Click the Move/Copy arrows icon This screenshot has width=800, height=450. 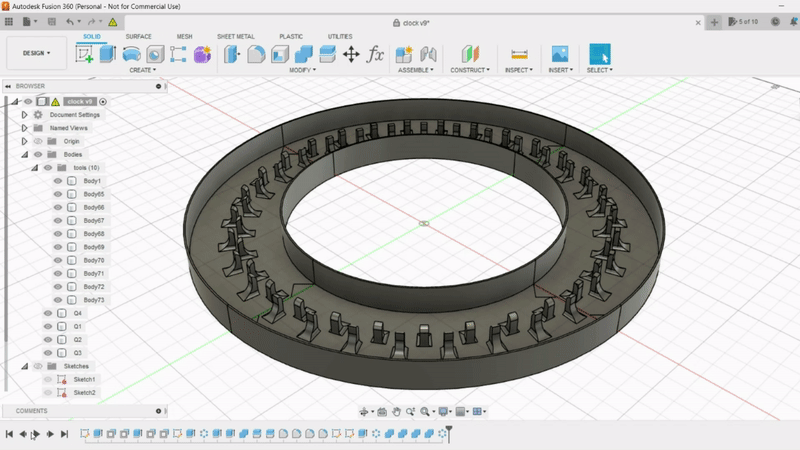click(x=351, y=54)
